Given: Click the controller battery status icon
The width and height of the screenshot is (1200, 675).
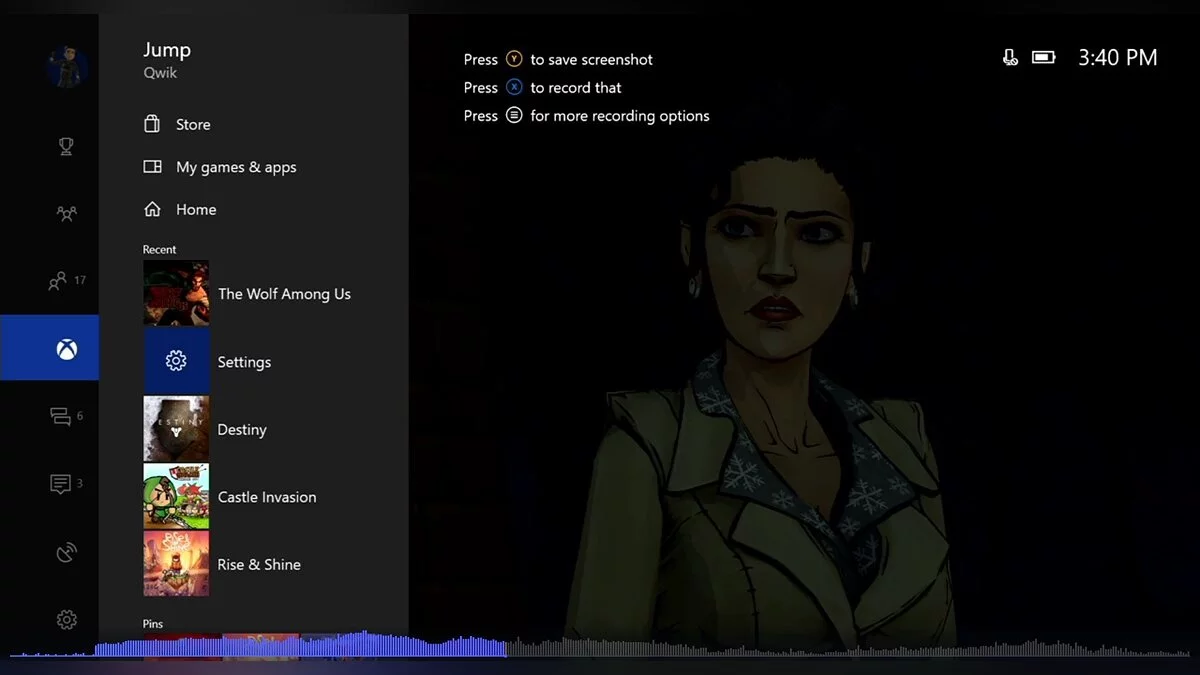Looking at the screenshot, I should [x=1043, y=58].
